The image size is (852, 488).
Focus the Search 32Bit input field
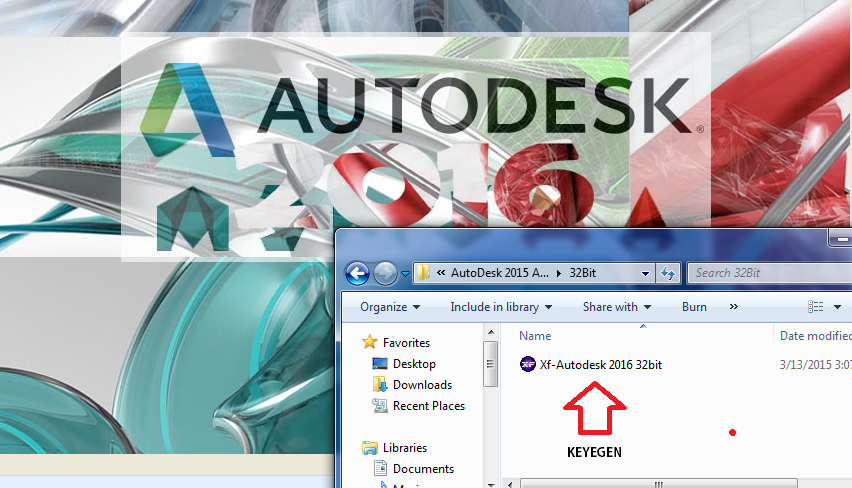coord(770,273)
